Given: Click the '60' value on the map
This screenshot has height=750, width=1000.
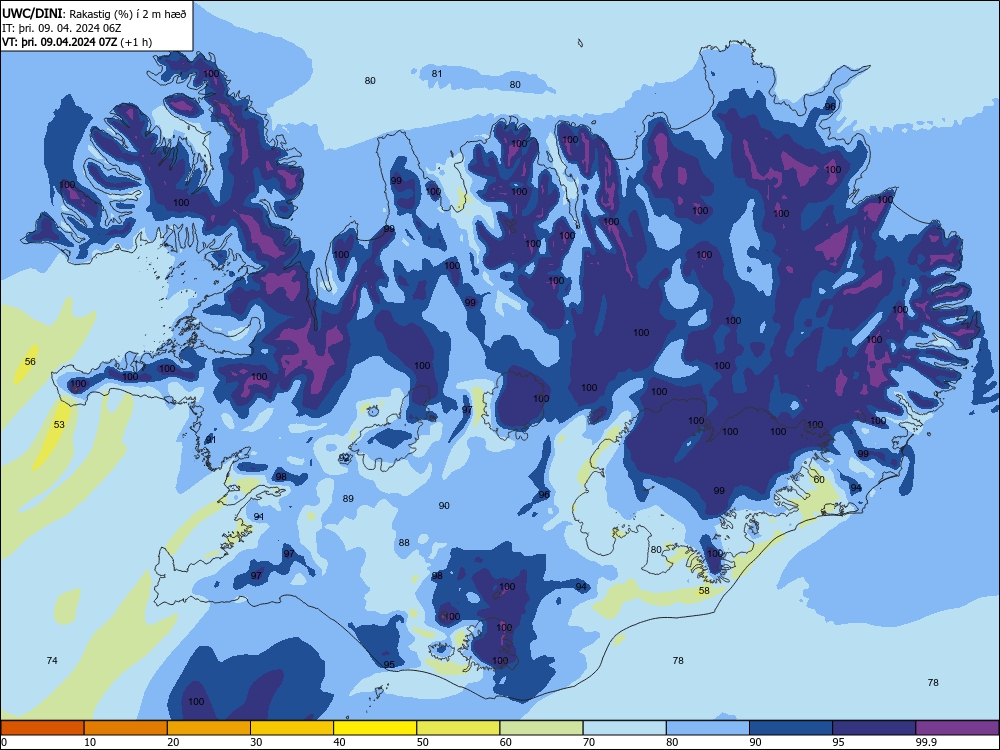Looking at the screenshot, I should 819,480.
